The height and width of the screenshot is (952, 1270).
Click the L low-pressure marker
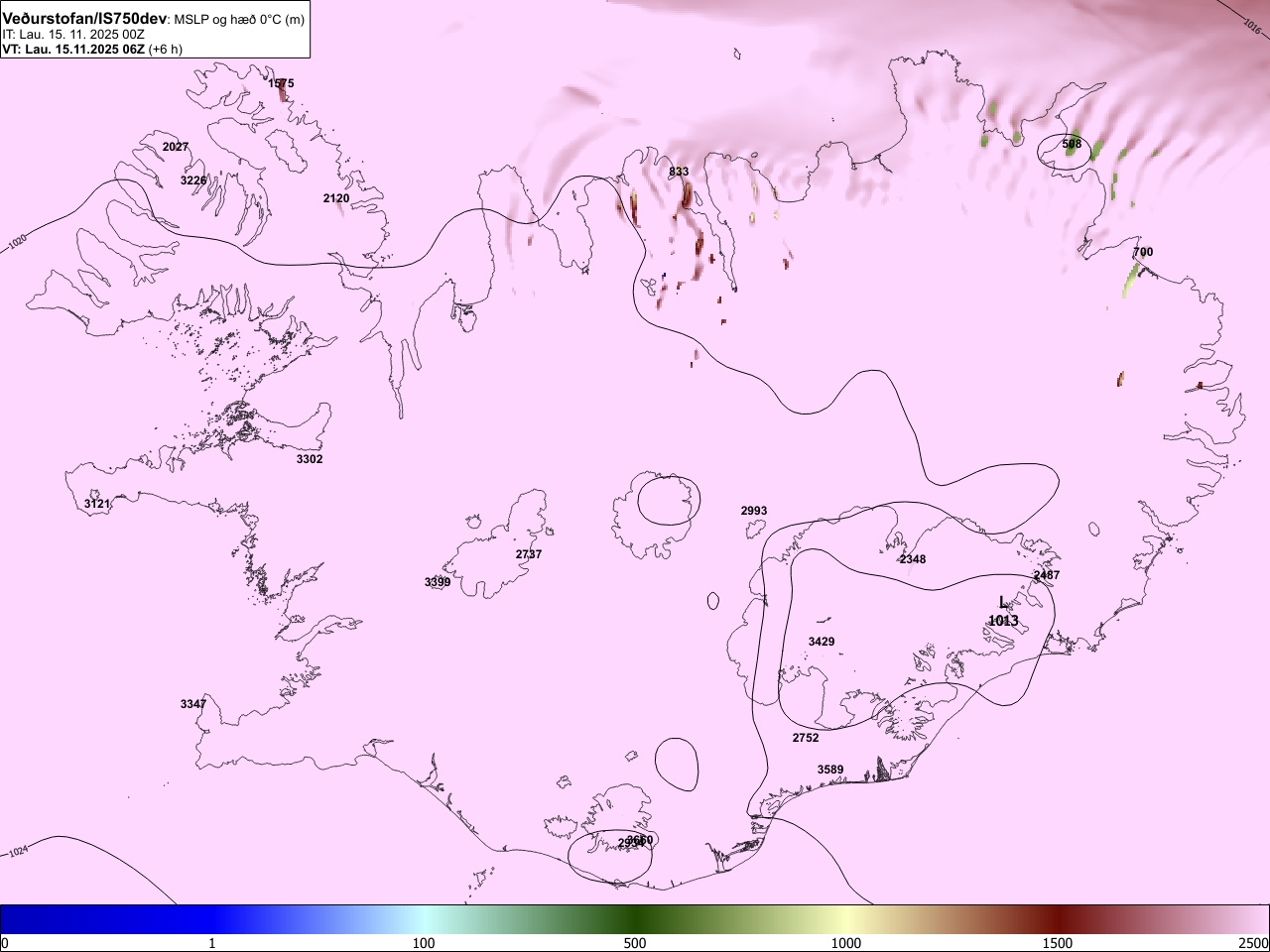[x=1003, y=602]
